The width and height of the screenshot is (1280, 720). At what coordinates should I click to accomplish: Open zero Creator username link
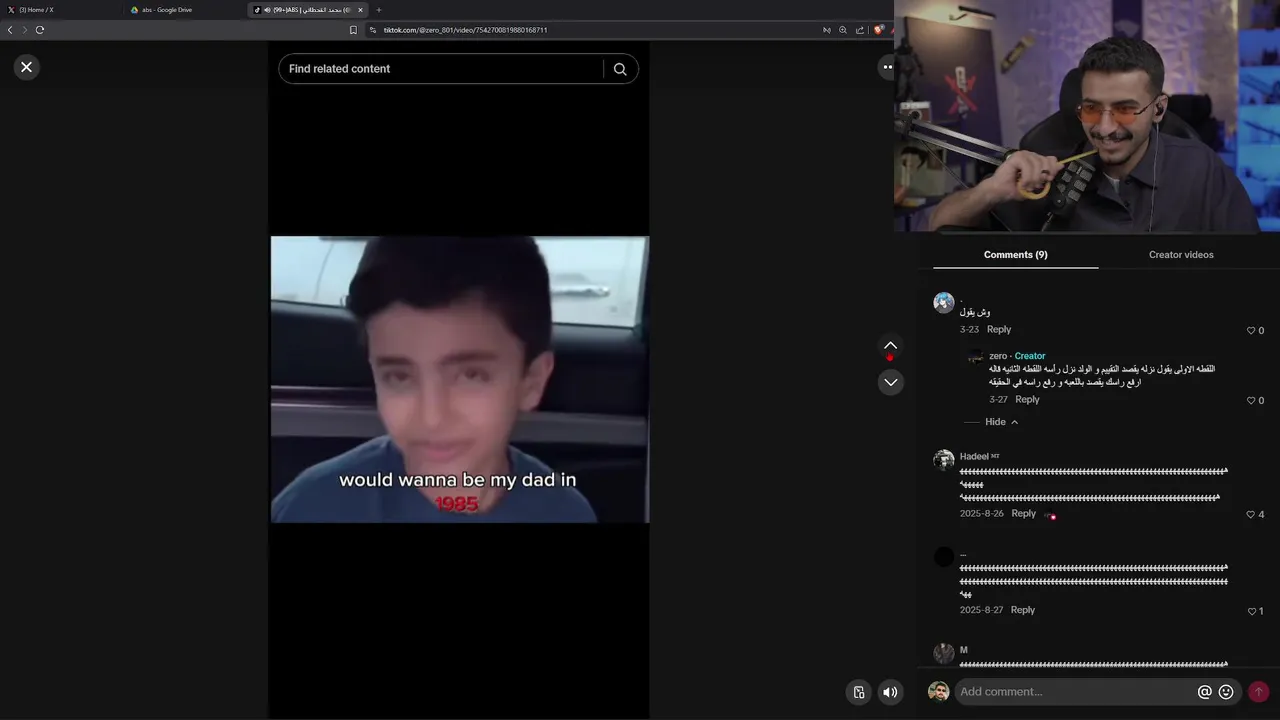tap(998, 356)
